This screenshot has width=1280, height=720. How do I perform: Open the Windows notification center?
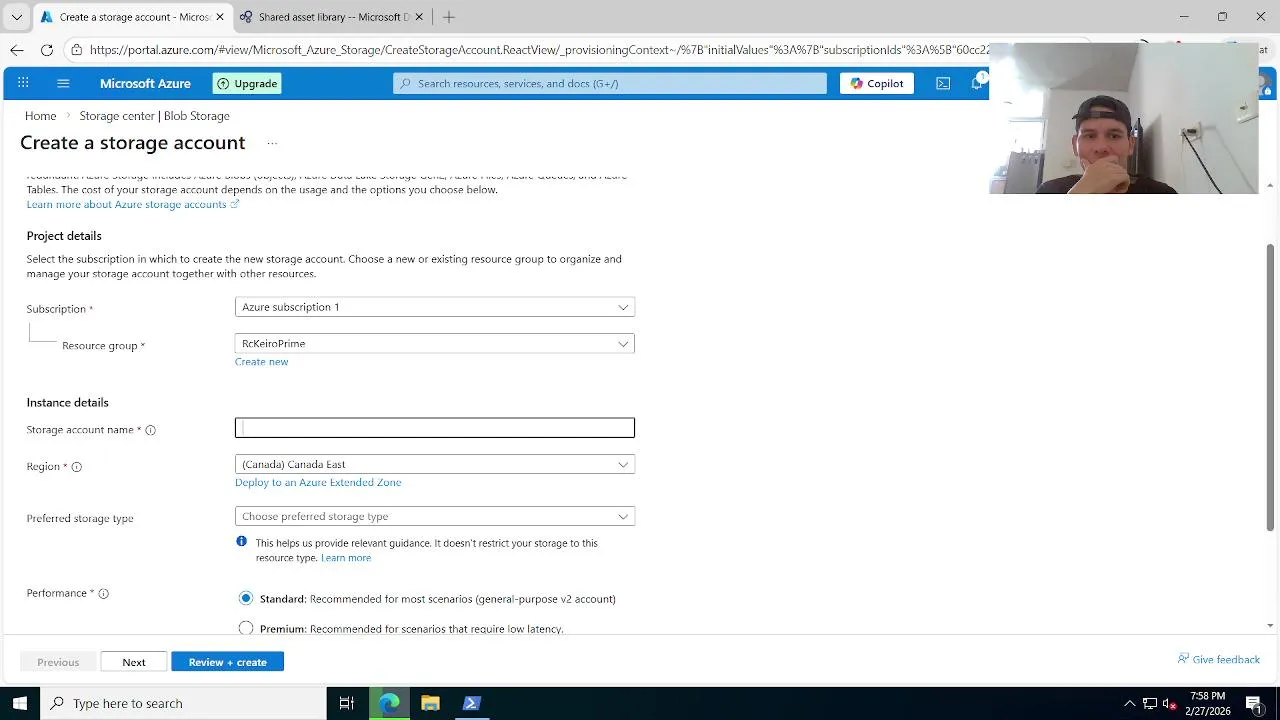pos(1254,703)
